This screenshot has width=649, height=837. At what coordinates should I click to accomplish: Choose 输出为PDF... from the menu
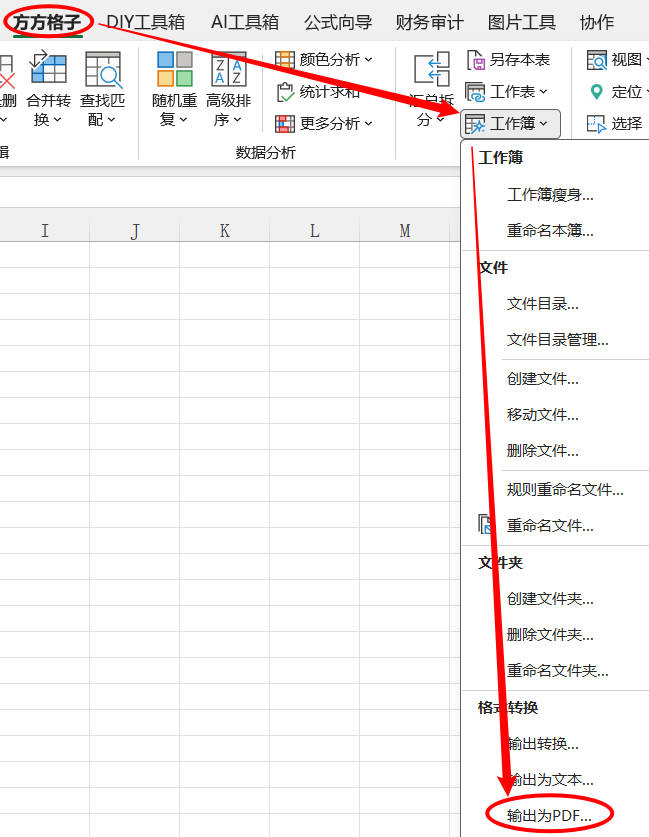click(x=549, y=816)
